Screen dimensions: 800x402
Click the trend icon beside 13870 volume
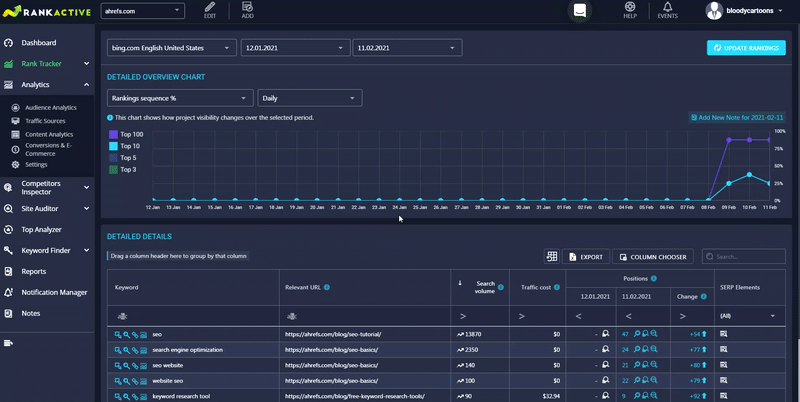pos(460,335)
